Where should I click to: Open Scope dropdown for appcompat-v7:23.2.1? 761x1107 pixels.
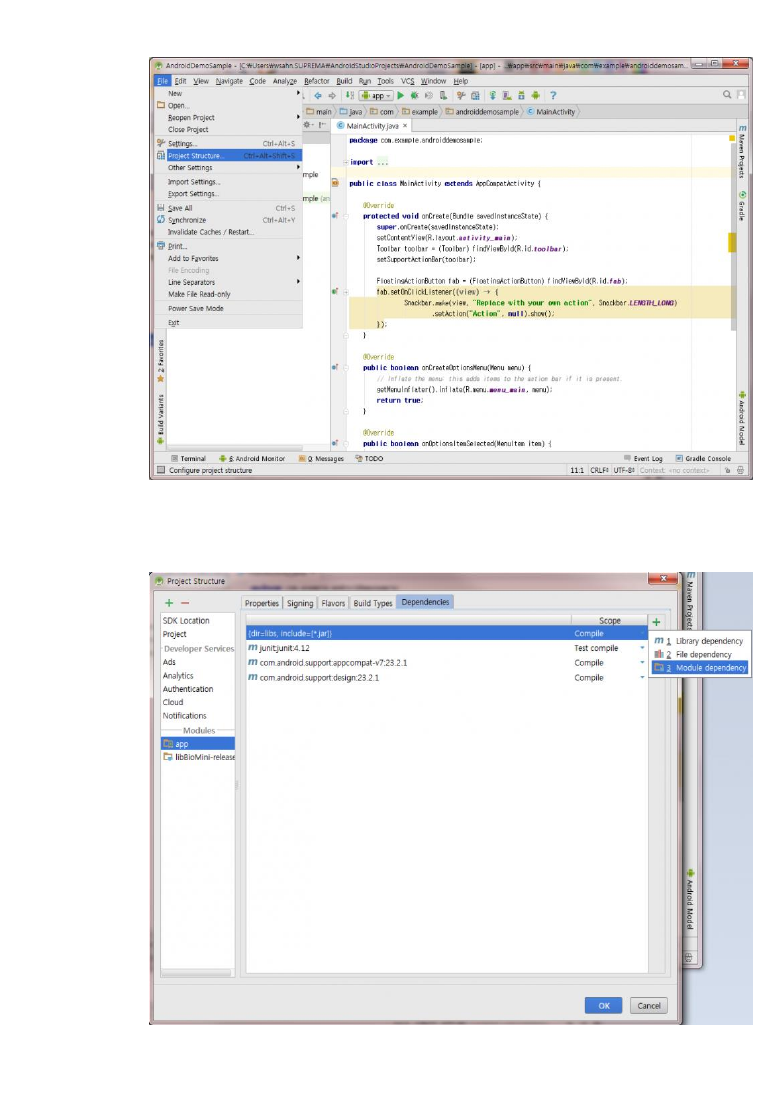[642, 663]
